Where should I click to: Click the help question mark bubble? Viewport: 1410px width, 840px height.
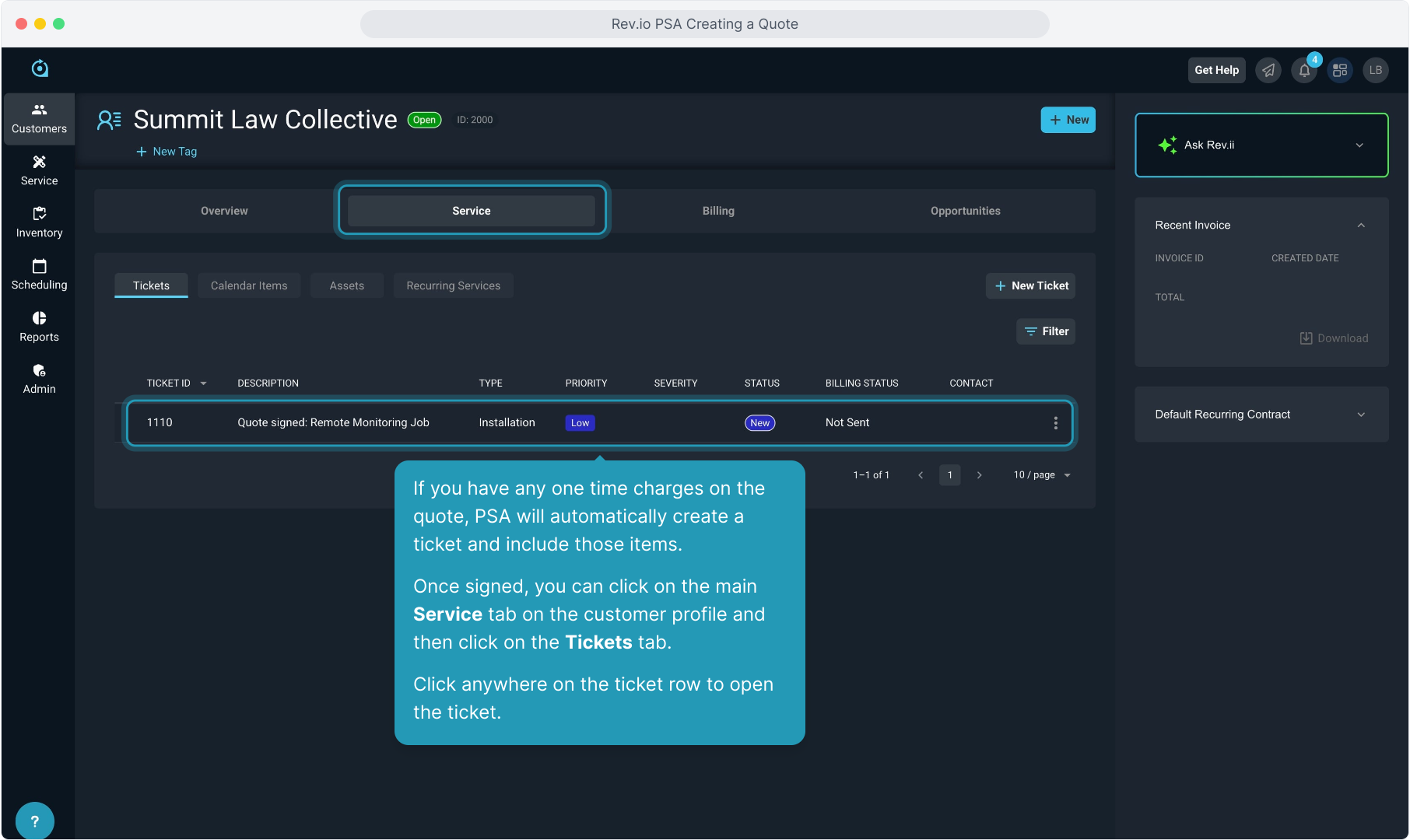34,821
